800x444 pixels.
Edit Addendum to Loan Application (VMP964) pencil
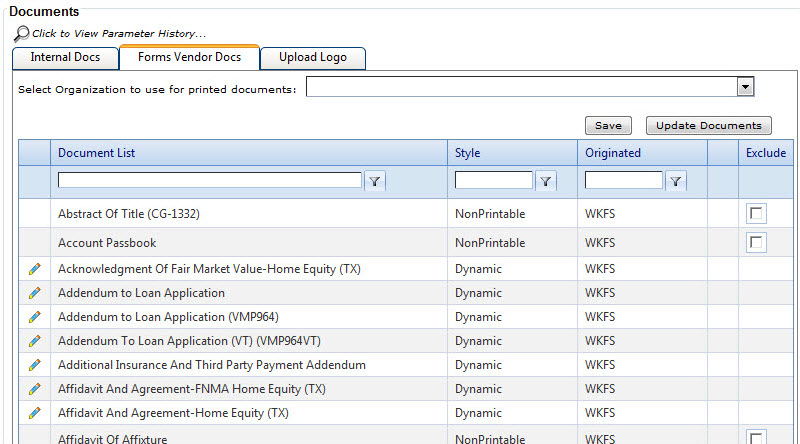pyautogui.click(x=34, y=317)
